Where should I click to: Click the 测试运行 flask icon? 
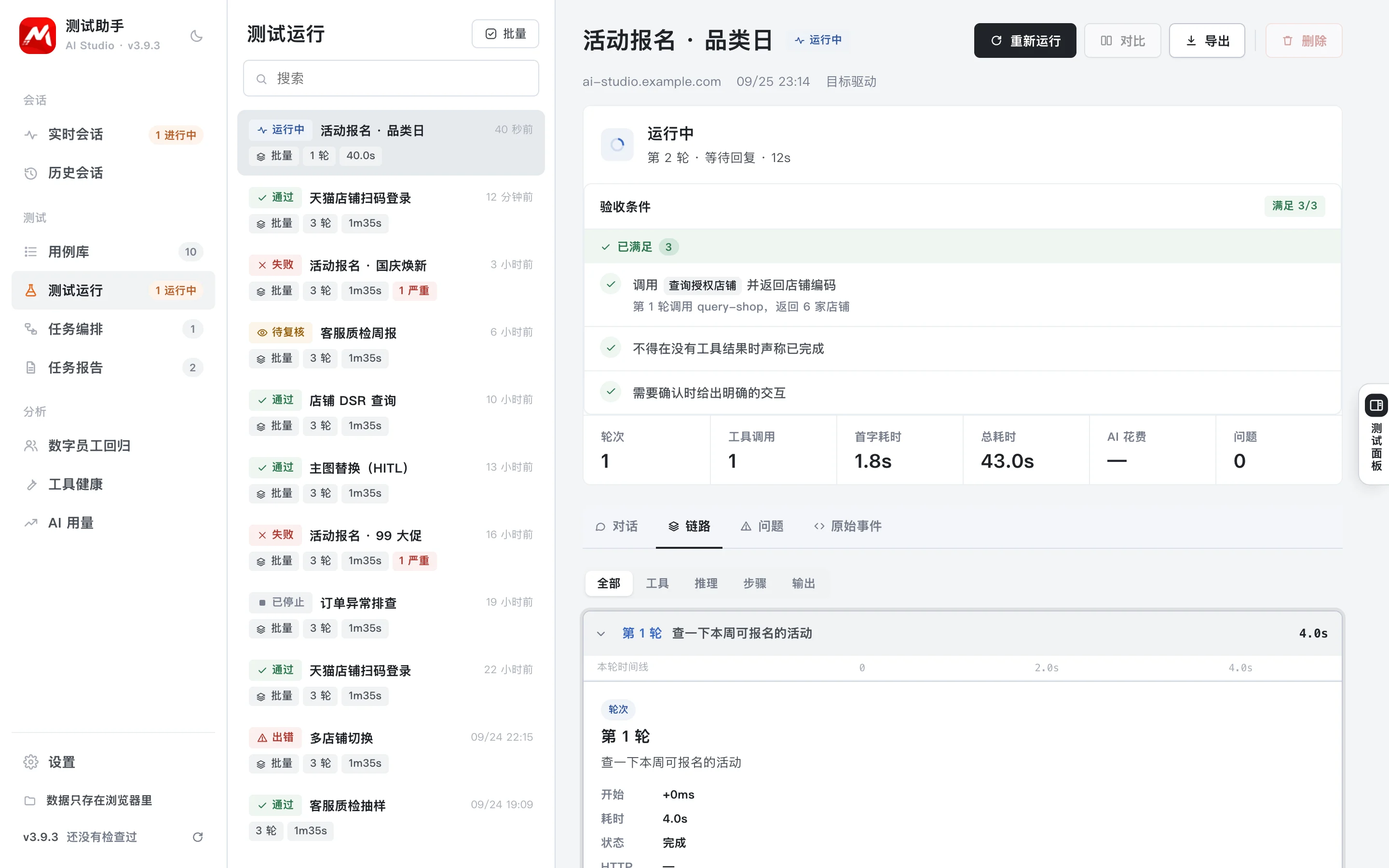[31, 290]
